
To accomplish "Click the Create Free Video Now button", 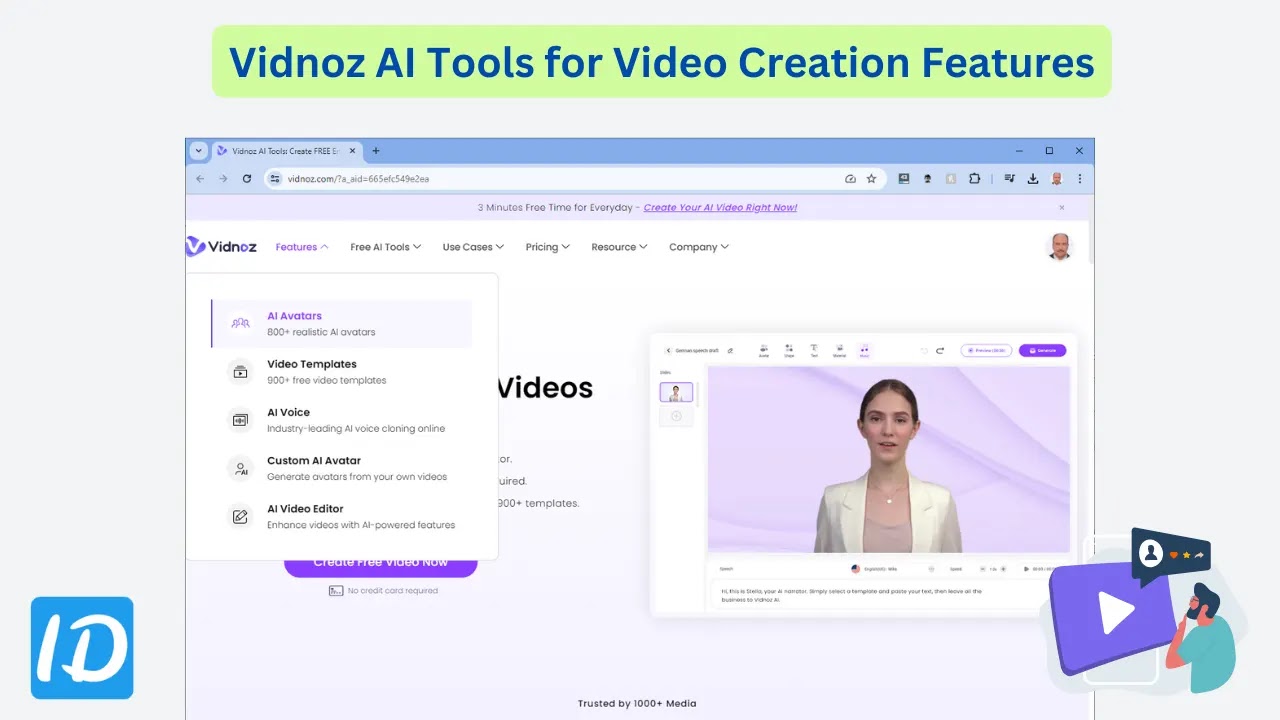I will 381,564.
